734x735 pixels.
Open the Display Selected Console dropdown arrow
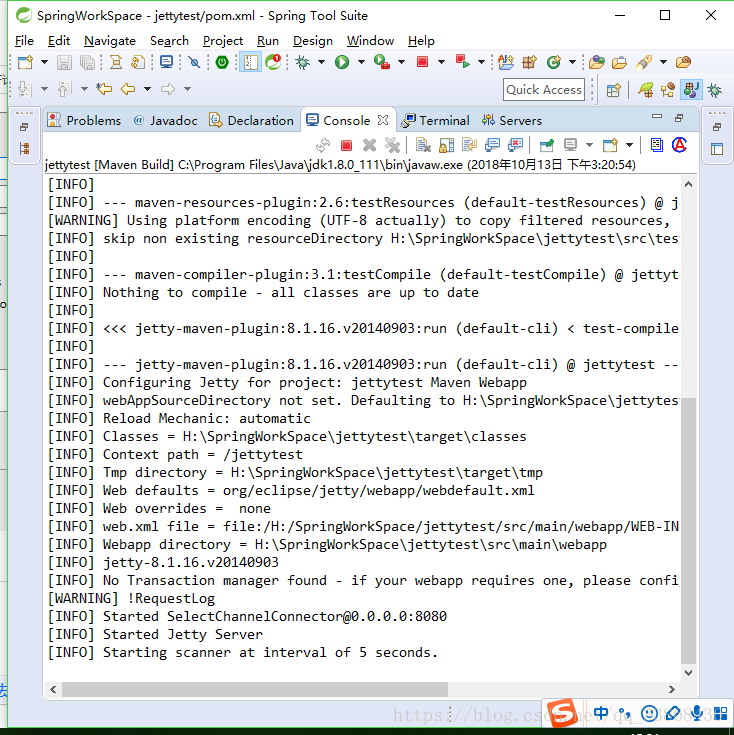pyautogui.click(x=589, y=145)
